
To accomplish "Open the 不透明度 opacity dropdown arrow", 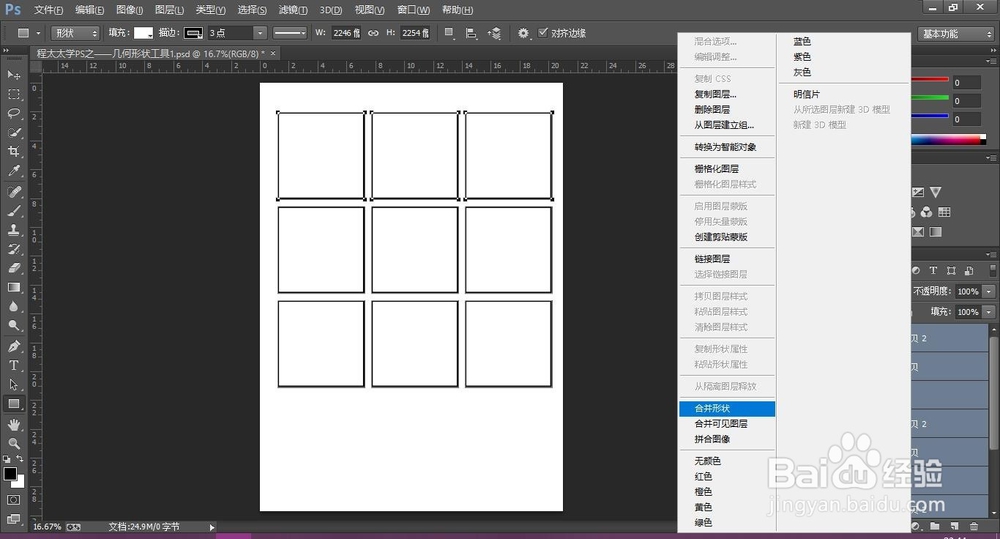I will click(989, 291).
